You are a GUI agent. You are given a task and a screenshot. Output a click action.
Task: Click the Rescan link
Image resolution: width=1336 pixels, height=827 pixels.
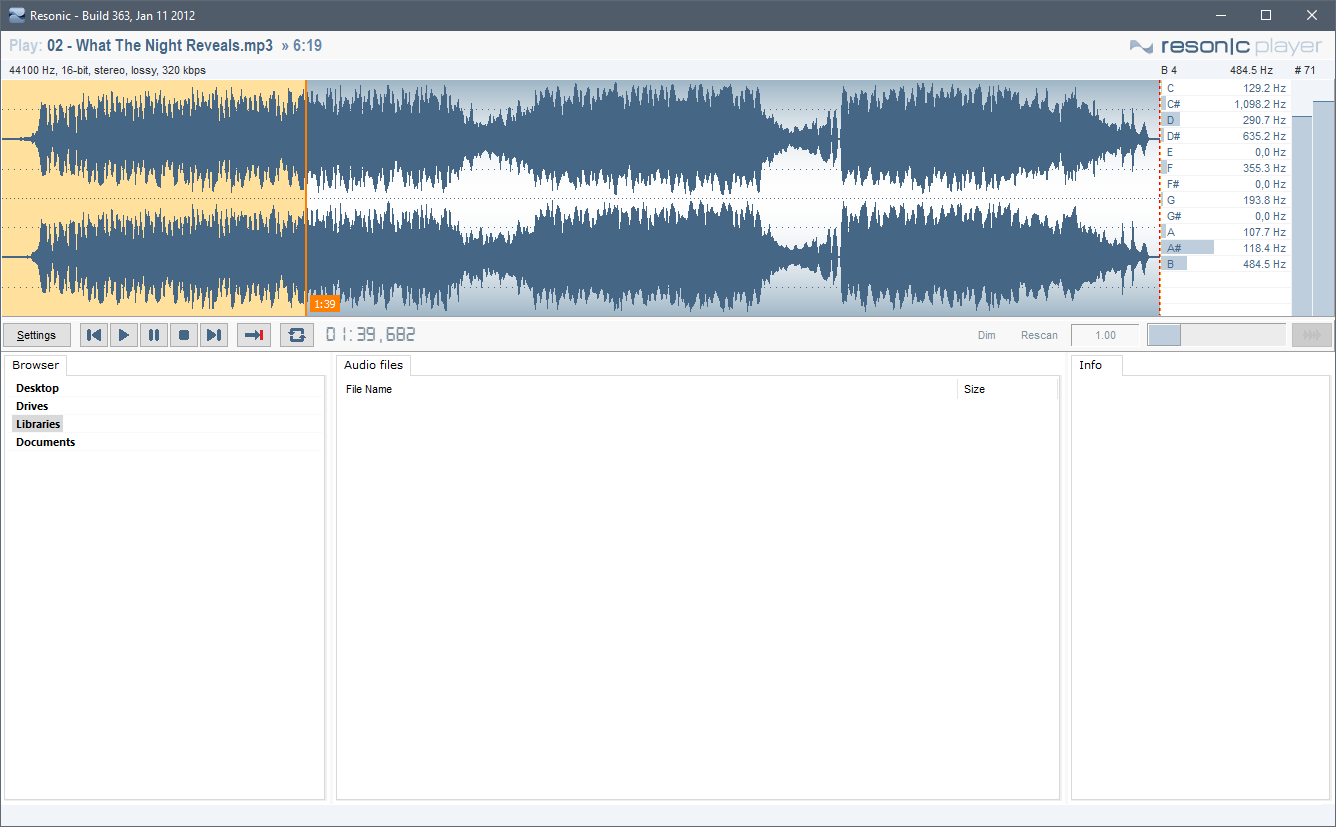(1039, 335)
